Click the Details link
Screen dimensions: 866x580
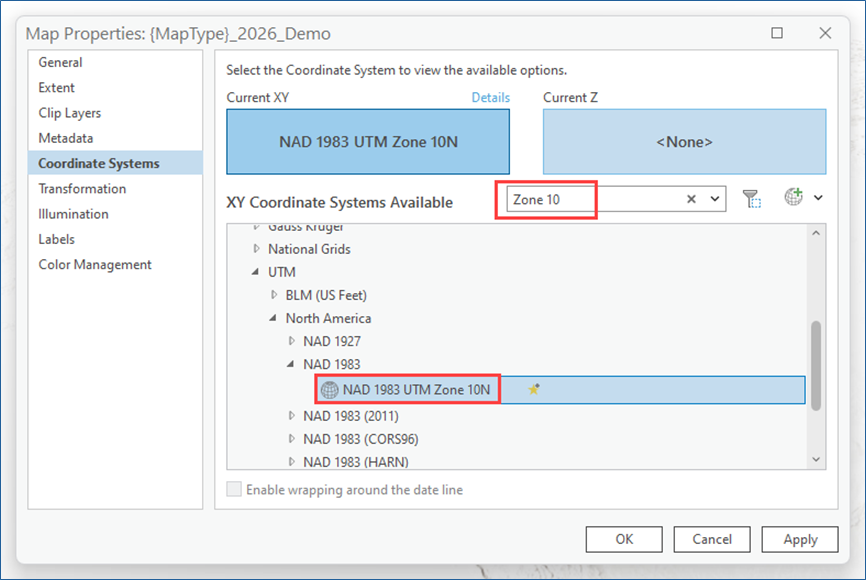pyautogui.click(x=490, y=98)
